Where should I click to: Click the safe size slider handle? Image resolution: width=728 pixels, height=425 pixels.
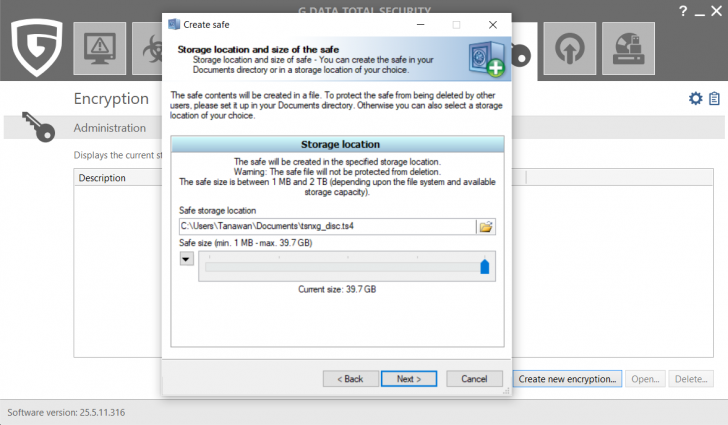tap(484, 267)
